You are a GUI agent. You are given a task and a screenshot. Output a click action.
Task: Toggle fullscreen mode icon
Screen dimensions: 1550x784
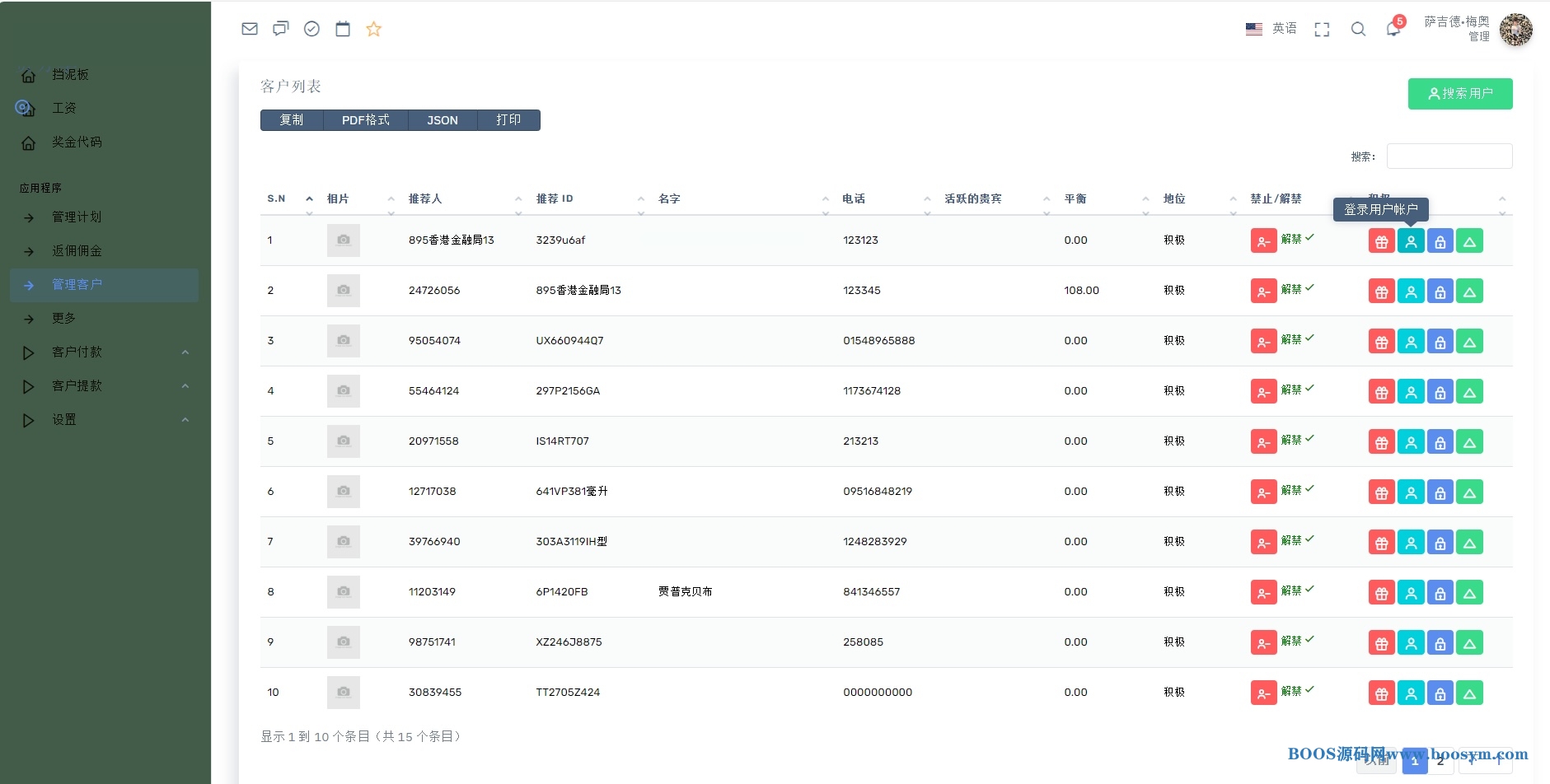(x=1322, y=30)
